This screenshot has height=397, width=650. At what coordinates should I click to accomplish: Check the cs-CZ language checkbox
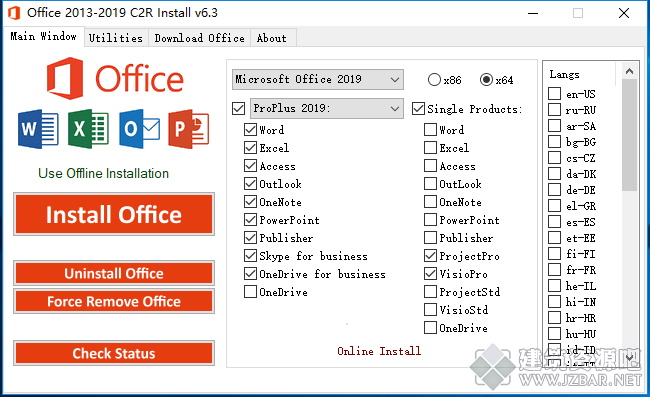tap(555, 158)
